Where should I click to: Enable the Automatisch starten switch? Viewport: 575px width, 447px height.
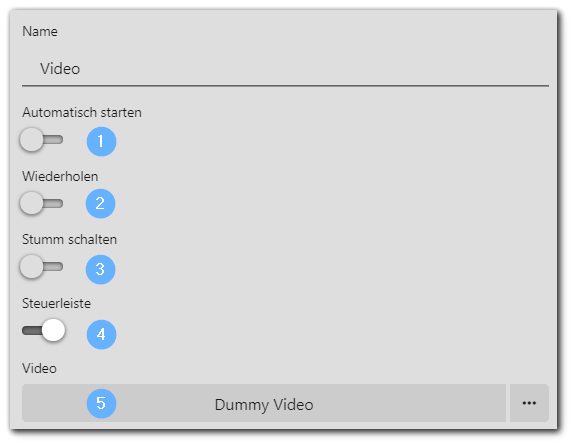[42, 140]
